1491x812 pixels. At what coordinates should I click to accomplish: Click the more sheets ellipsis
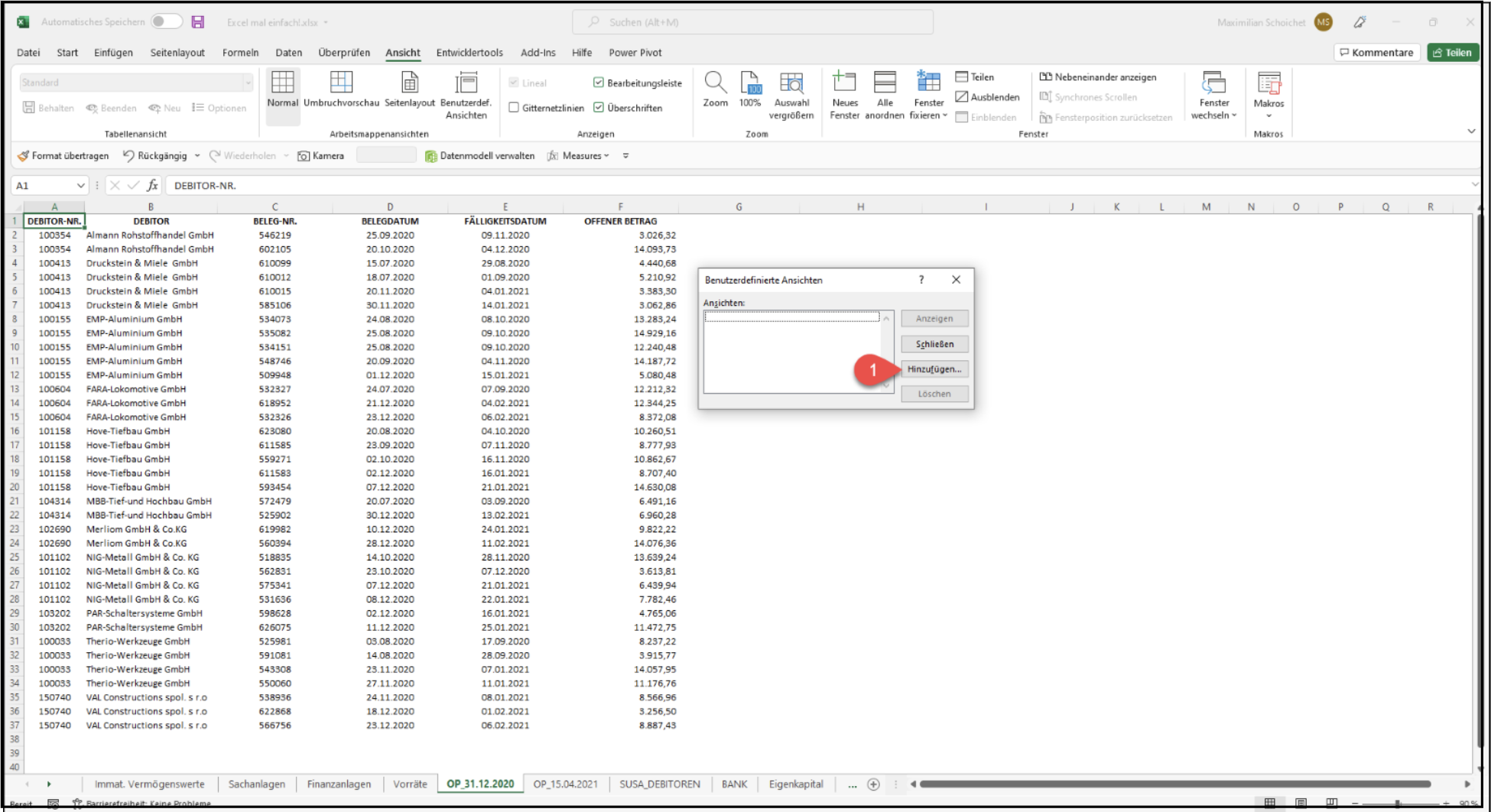[x=852, y=784]
